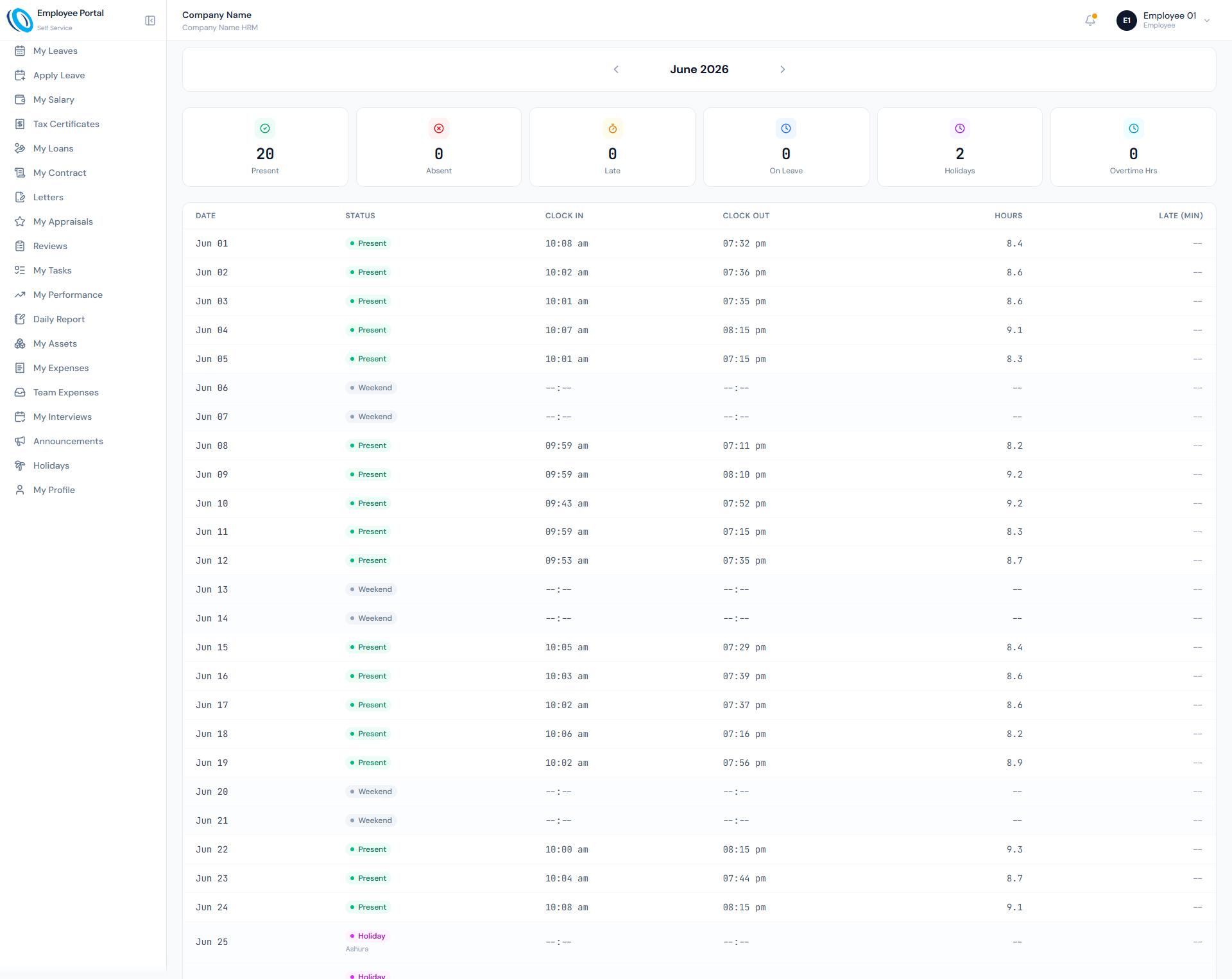Screen dimensions: 1232x979
Task: Go to previous month arrow
Action: (616, 69)
